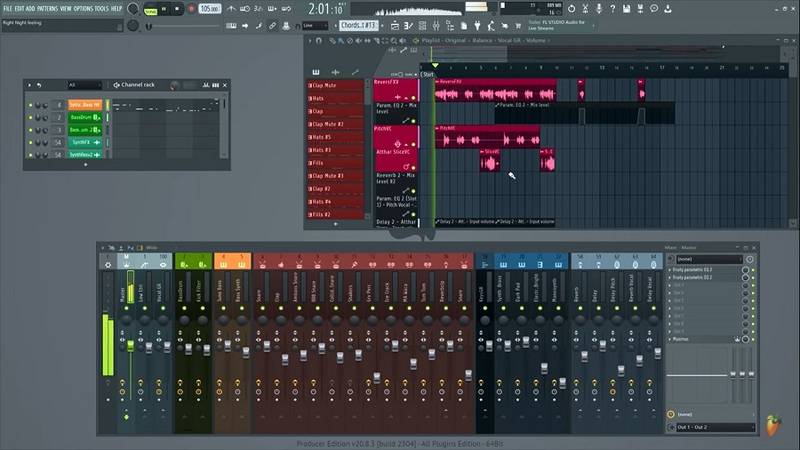Open the EDIT menu
Screen dimensions: 800x450
tap(19, 9)
